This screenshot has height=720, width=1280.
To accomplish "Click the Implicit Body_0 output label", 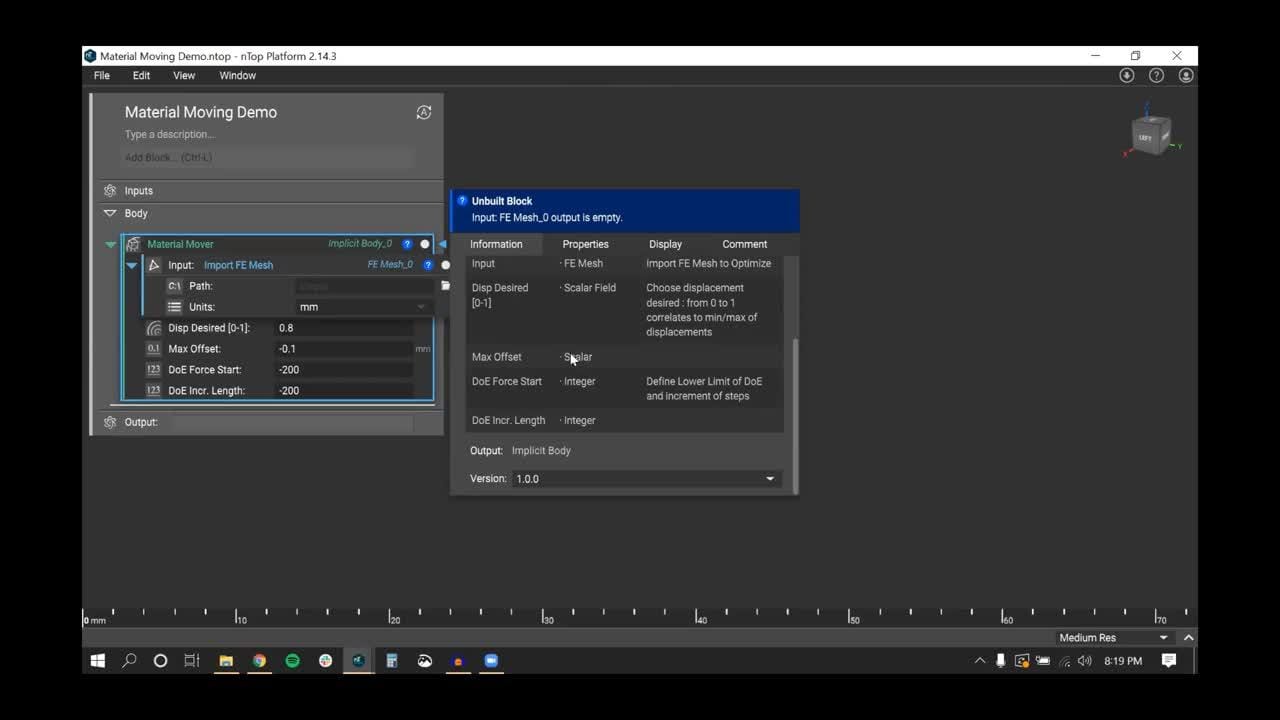I will (360, 244).
